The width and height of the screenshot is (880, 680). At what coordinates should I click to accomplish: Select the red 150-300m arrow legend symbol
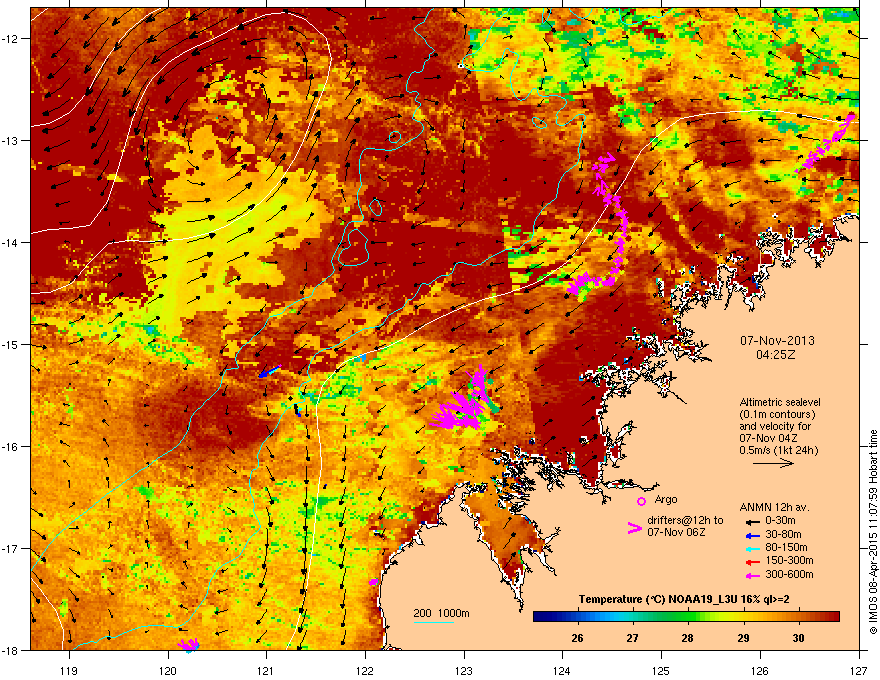753,561
